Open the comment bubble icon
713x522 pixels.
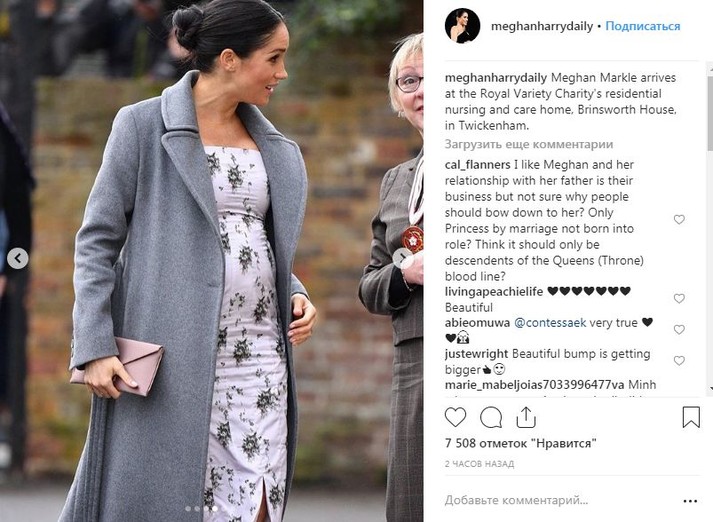(491, 417)
